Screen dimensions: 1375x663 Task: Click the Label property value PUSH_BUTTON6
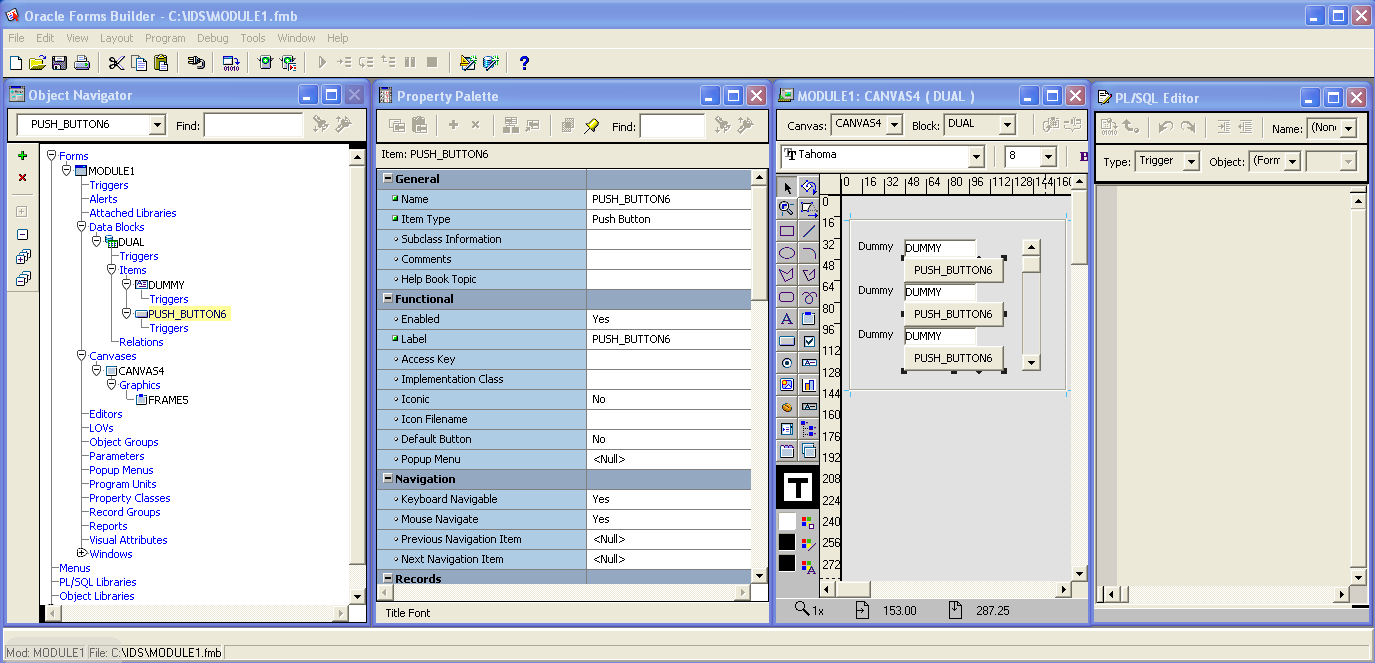[669, 339]
